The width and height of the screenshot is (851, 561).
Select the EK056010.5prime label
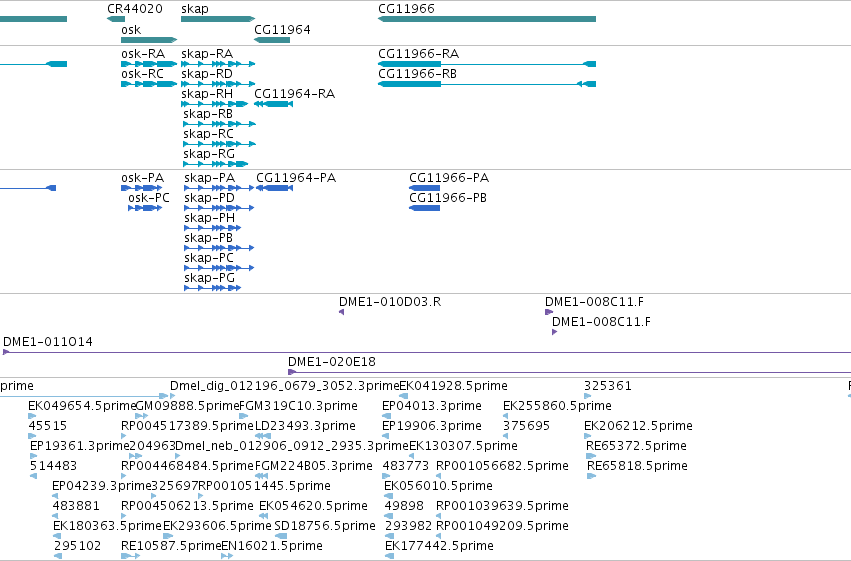[x=439, y=487]
